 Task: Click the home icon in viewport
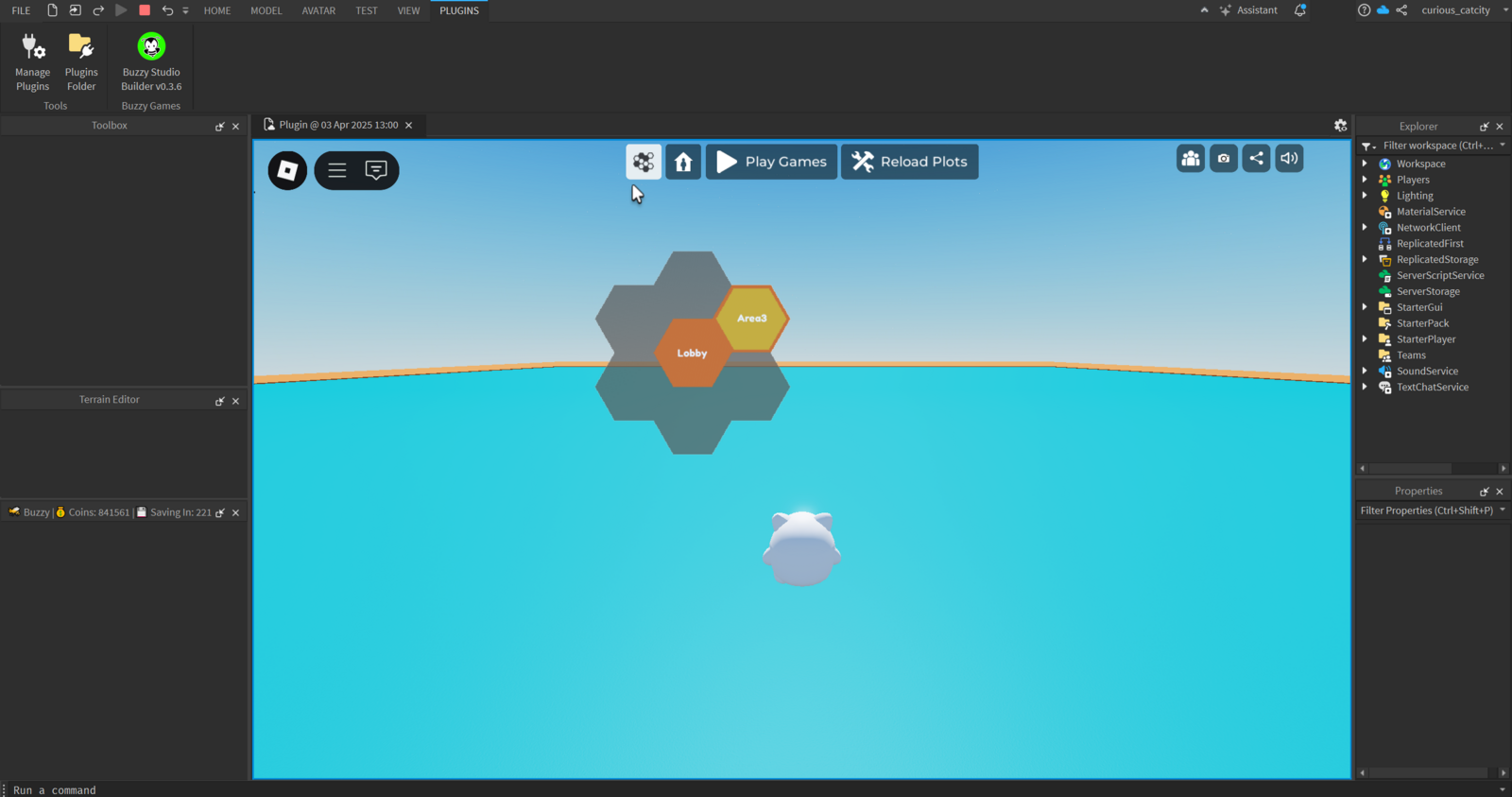click(x=683, y=162)
